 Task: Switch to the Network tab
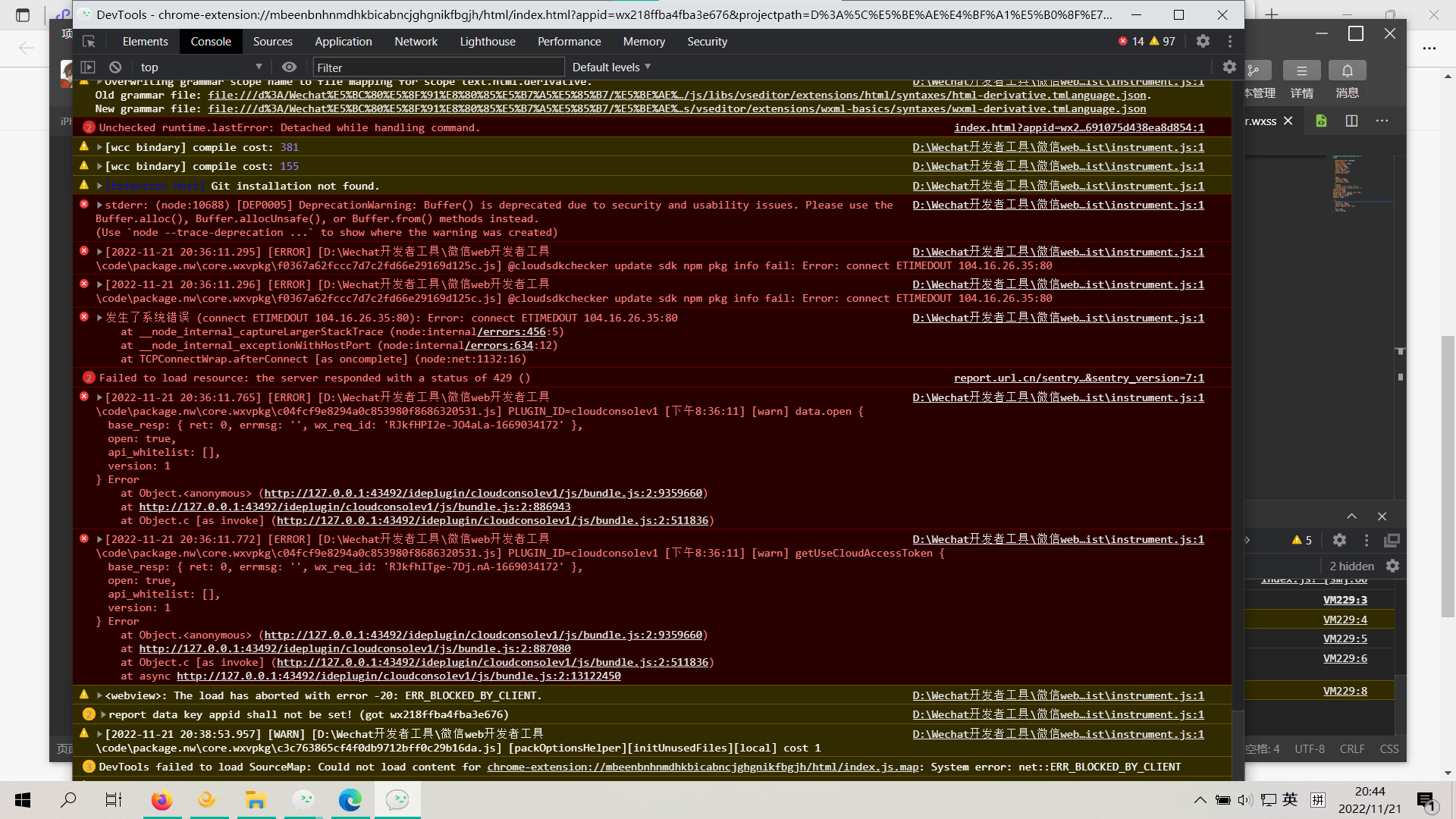[x=416, y=42]
